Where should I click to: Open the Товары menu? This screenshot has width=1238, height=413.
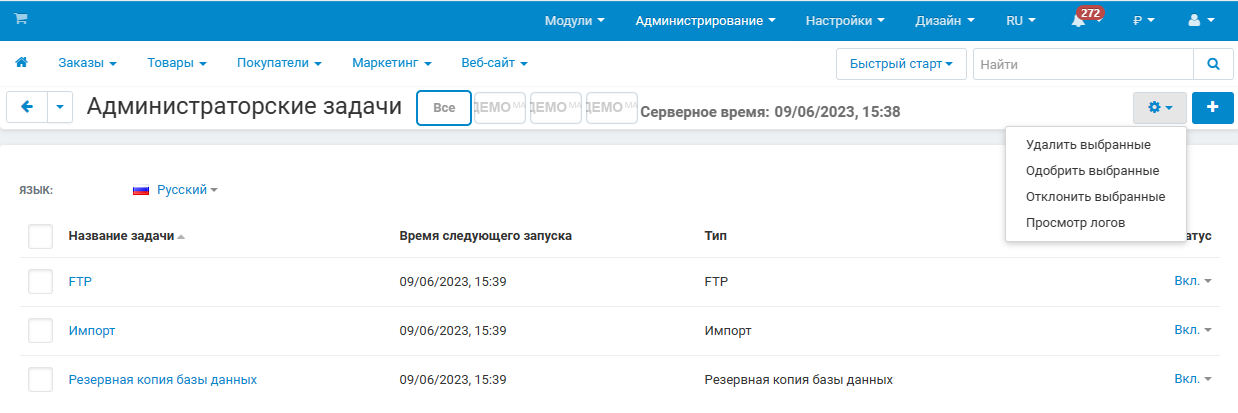pyautogui.click(x=176, y=63)
